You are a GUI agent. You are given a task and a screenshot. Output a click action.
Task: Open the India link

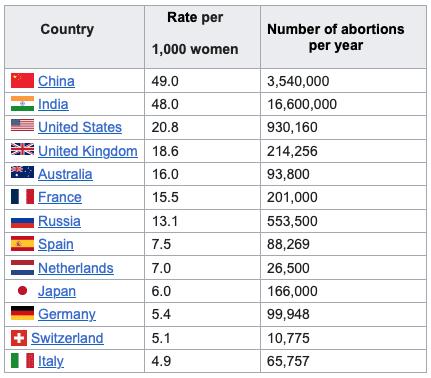click(x=53, y=104)
